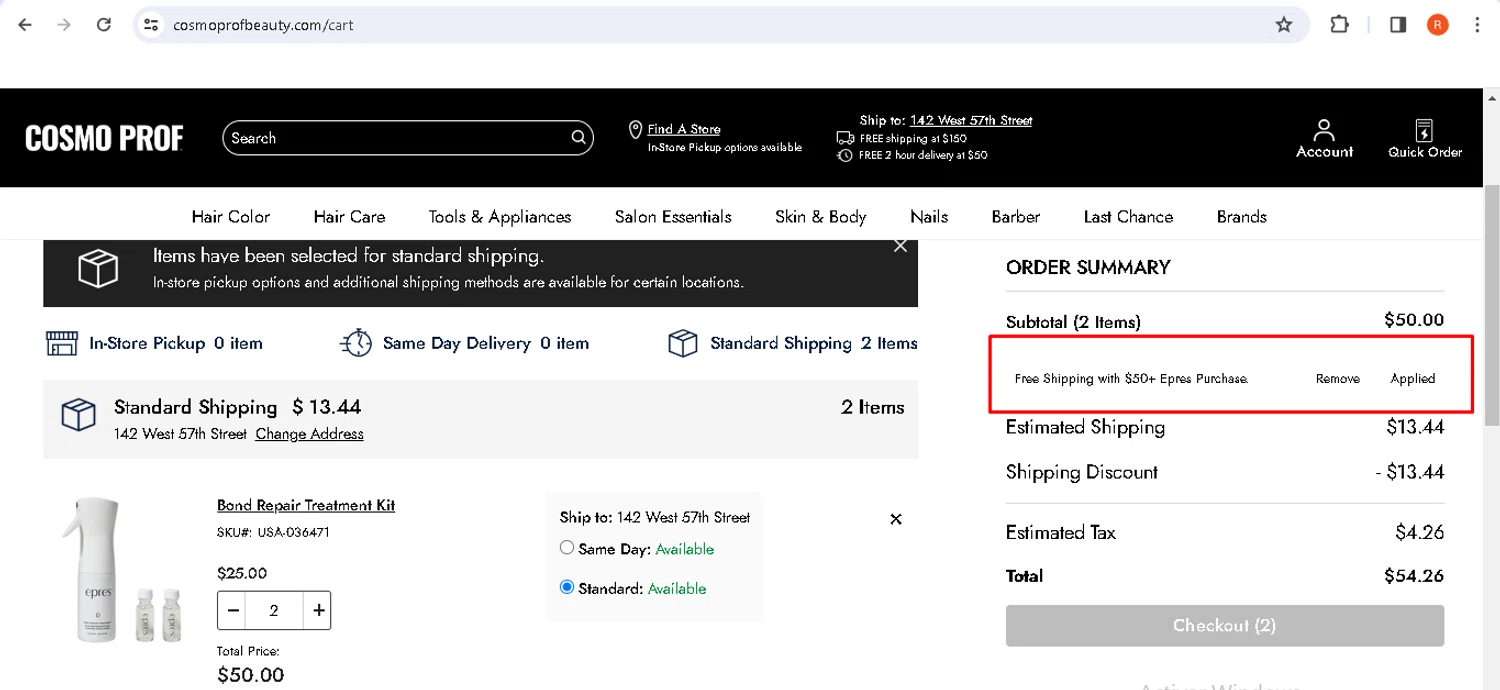
Task: Click the Find A Store location pin
Action: 634,131
